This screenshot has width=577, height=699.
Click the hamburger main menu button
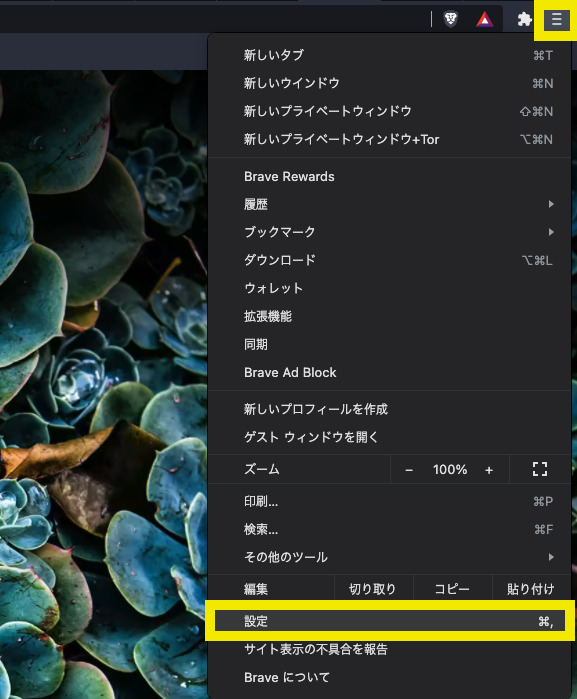point(556,20)
